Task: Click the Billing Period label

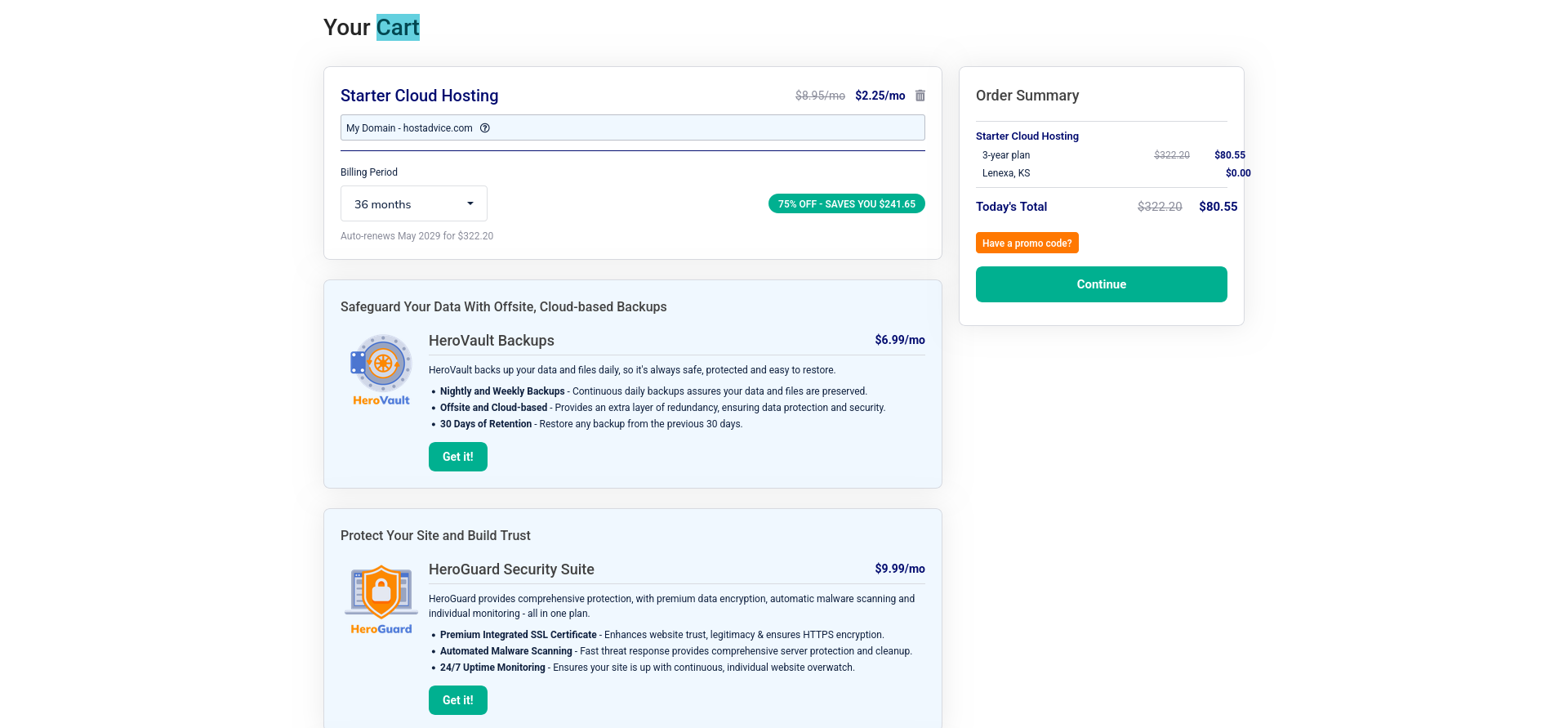Action: tap(369, 172)
